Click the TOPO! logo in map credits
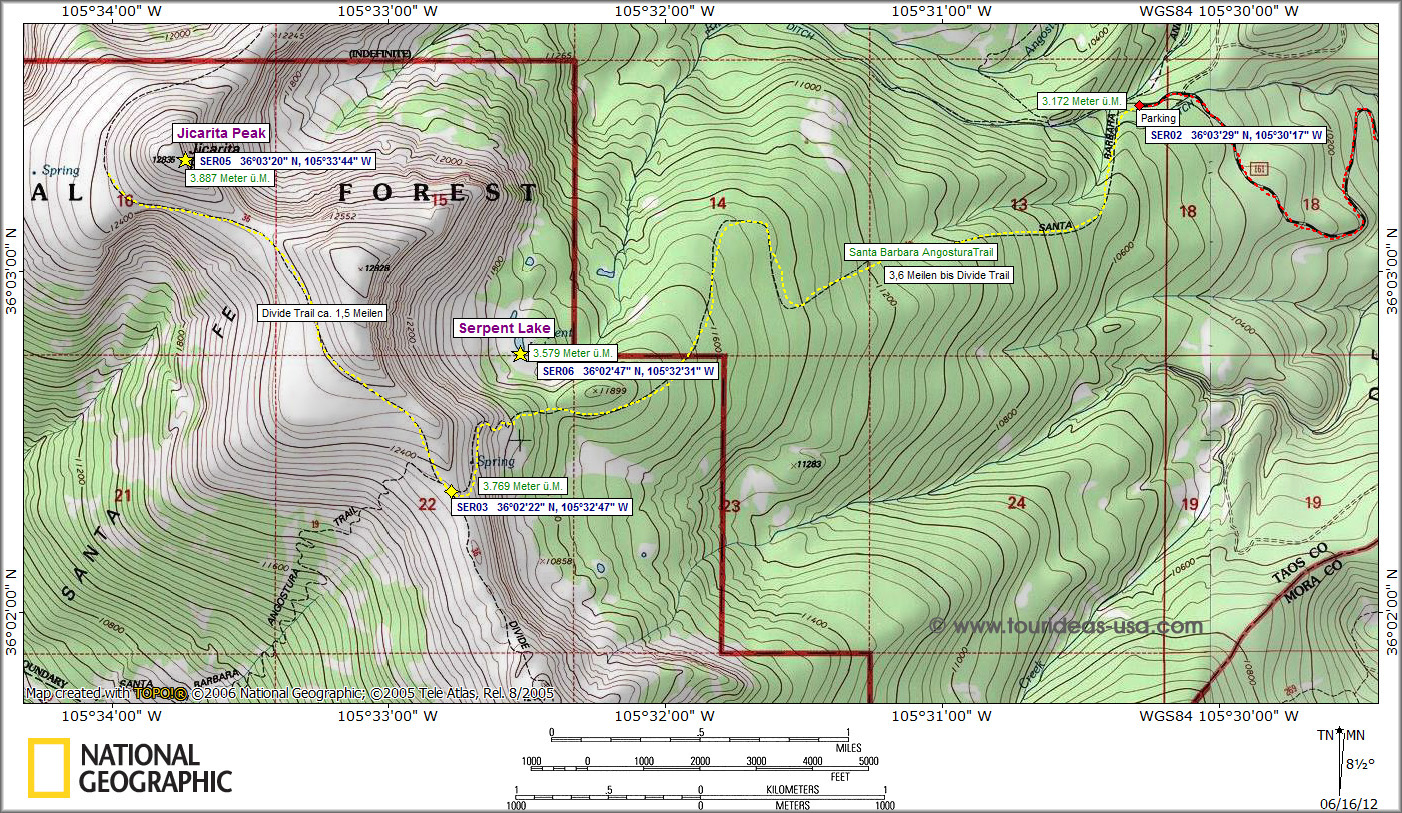The width and height of the screenshot is (1402, 813). [x=161, y=693]
